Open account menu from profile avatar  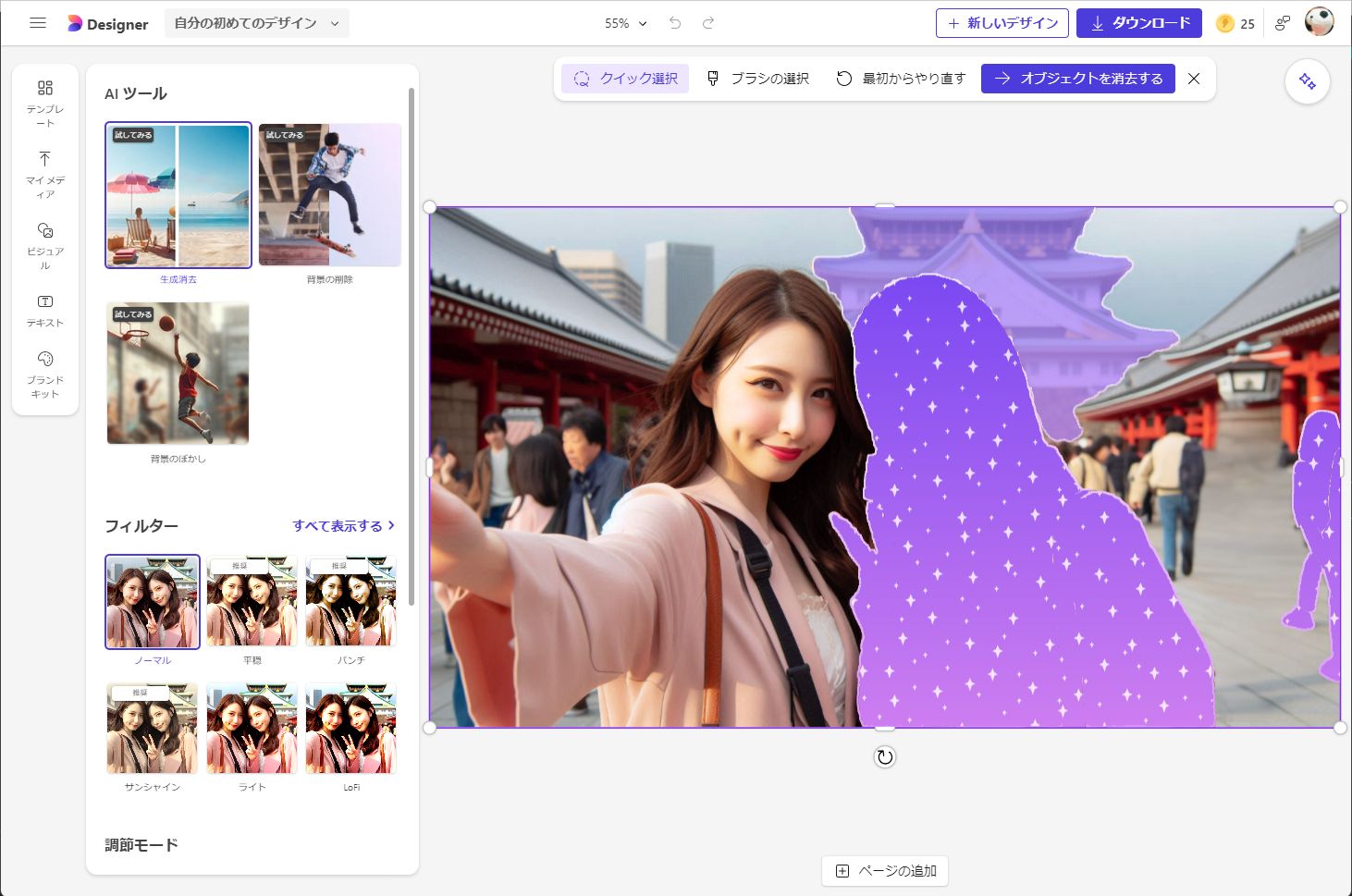click(x=1320, y=22)
